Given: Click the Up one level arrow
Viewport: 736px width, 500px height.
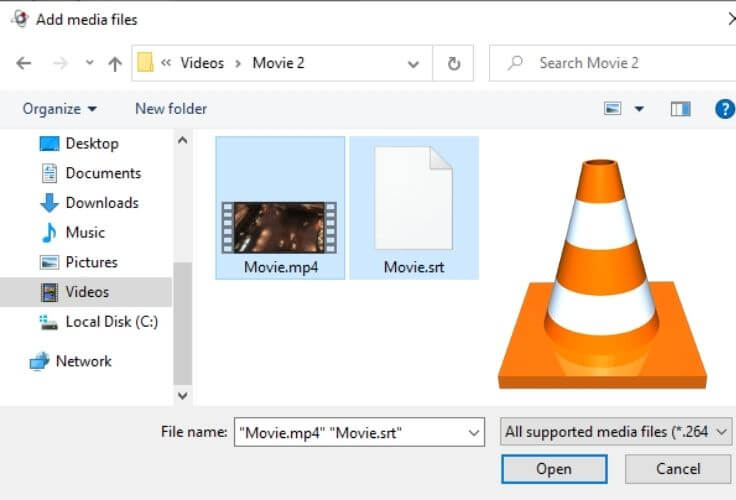Looking at the screenshot, I should [114, 63].
